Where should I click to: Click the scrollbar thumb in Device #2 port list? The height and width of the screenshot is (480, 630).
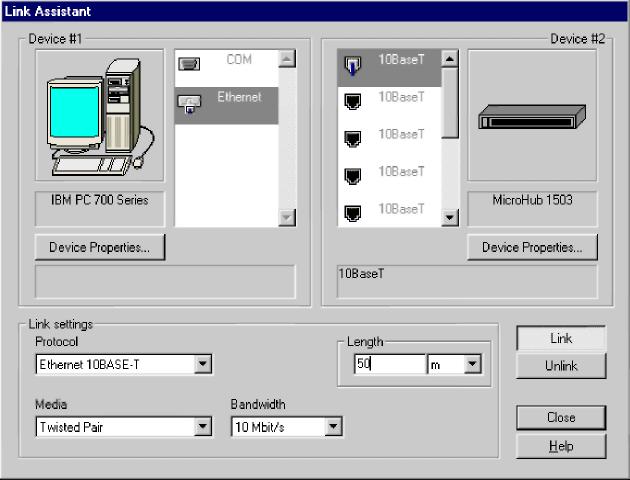coord(450,103)
